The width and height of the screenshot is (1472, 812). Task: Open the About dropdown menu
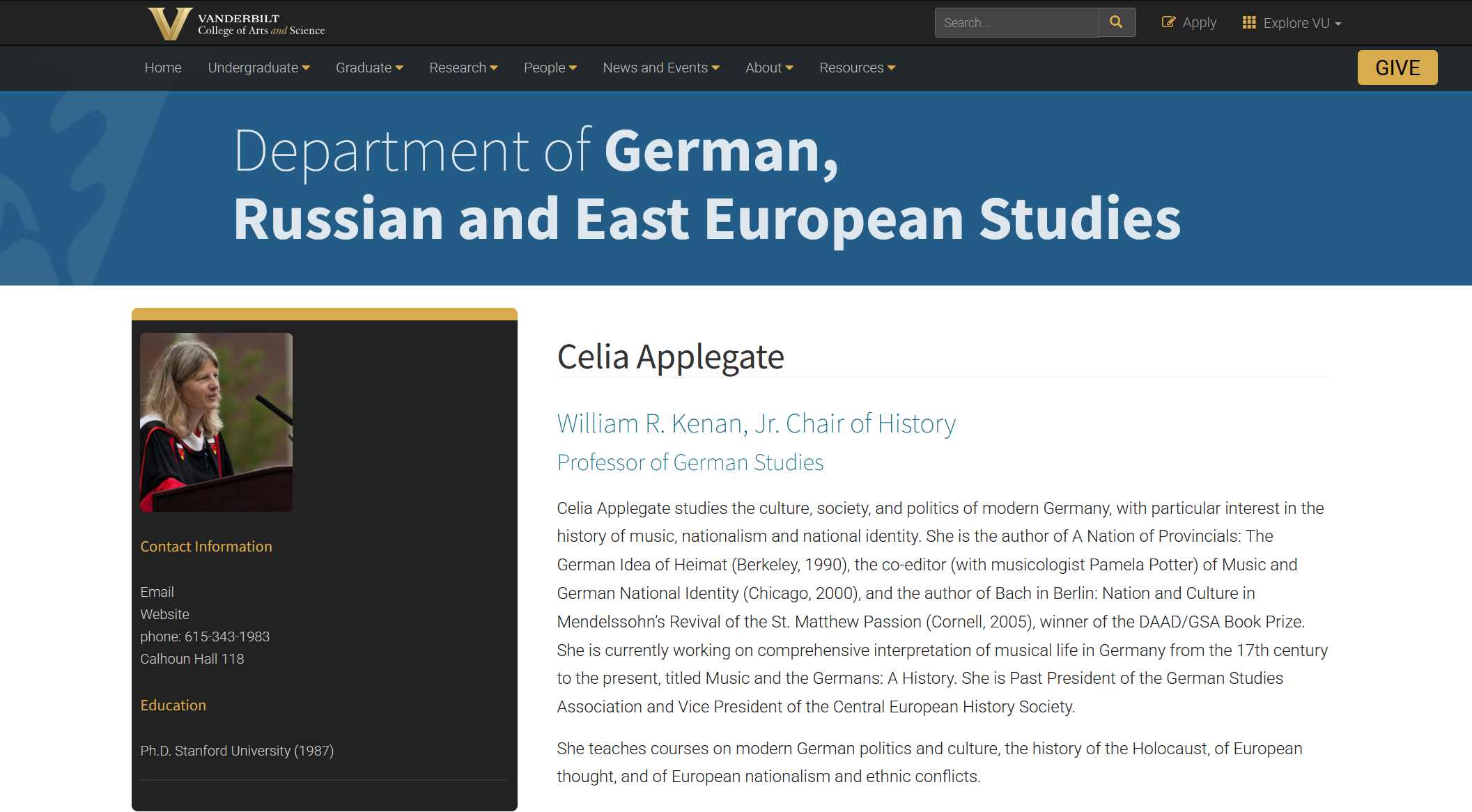click(x=769, y=68)
